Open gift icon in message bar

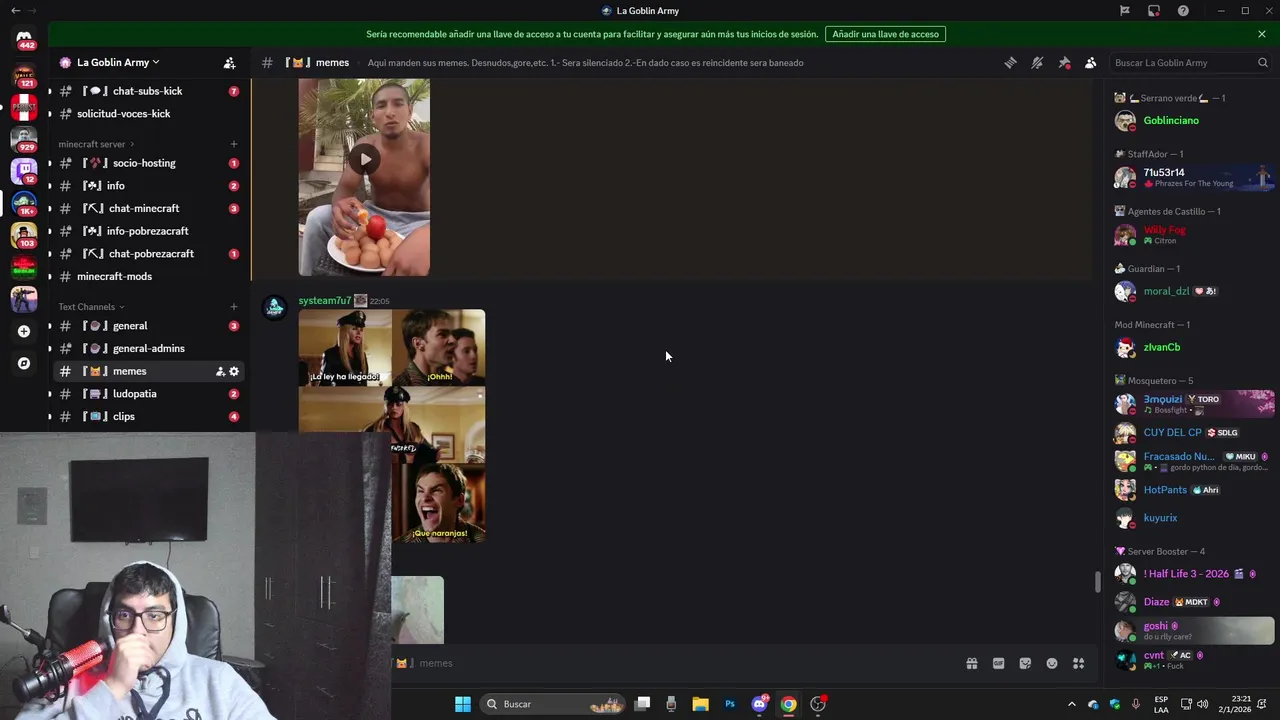click(x=971, y=663)
